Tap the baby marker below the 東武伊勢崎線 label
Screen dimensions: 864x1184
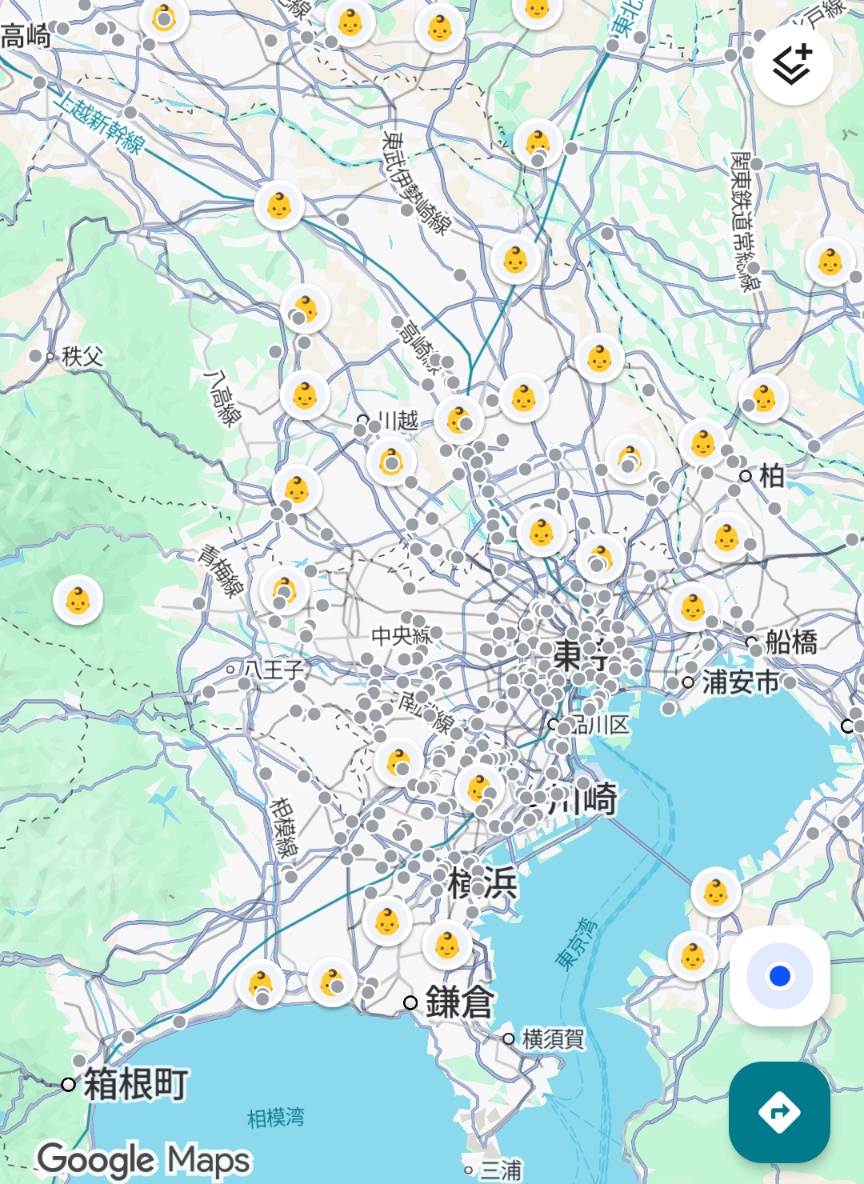(515, 260)
